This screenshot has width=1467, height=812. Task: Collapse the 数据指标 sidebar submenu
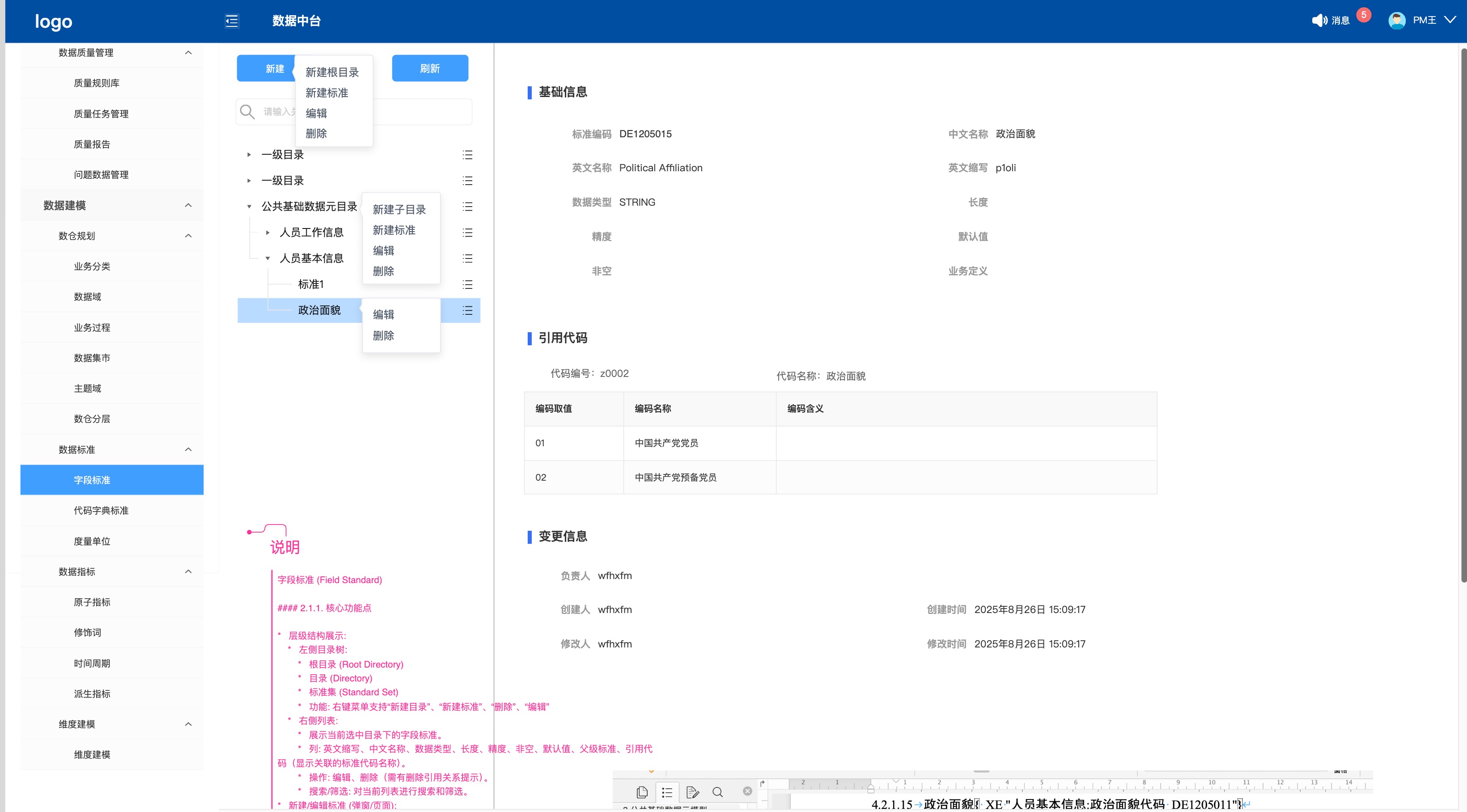(x=188, y=572)
